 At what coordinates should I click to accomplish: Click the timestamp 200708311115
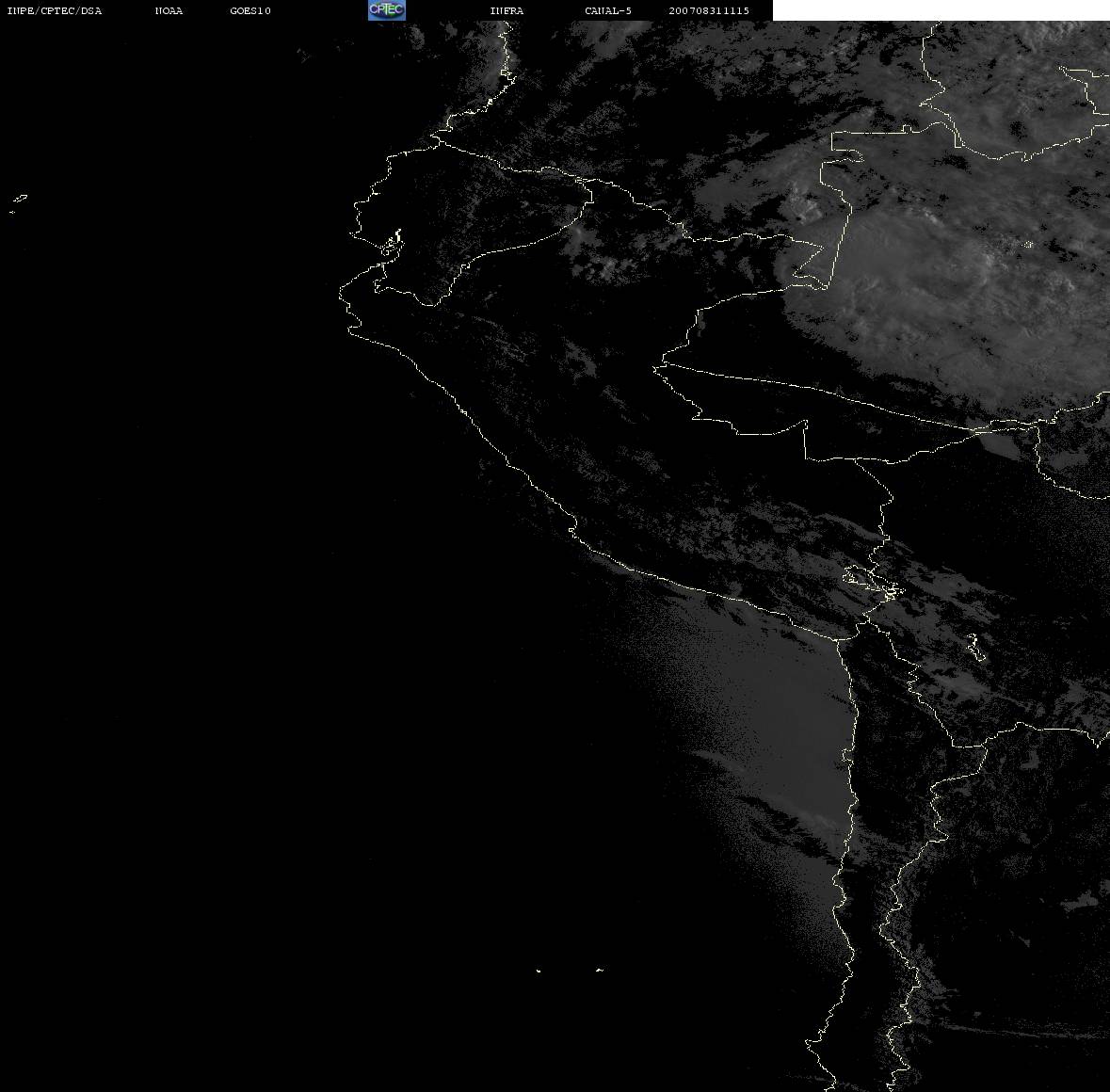click(709, 10)
